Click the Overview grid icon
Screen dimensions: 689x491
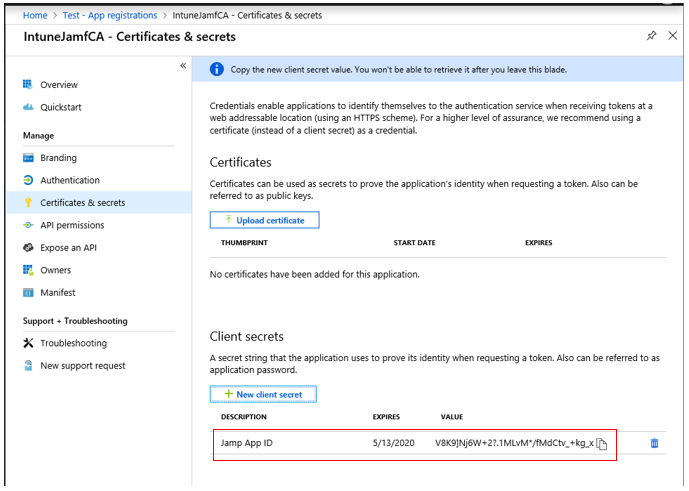point(28,84)
